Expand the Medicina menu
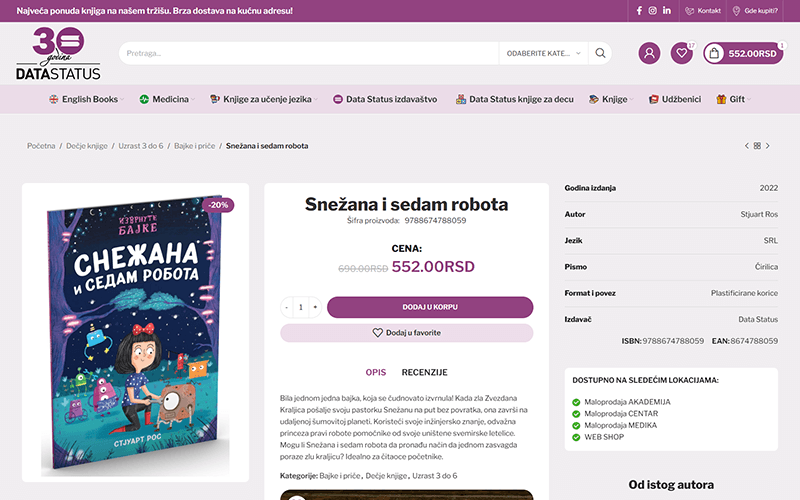The height and width of the screenshot is (500, 800). pos(167,99)
